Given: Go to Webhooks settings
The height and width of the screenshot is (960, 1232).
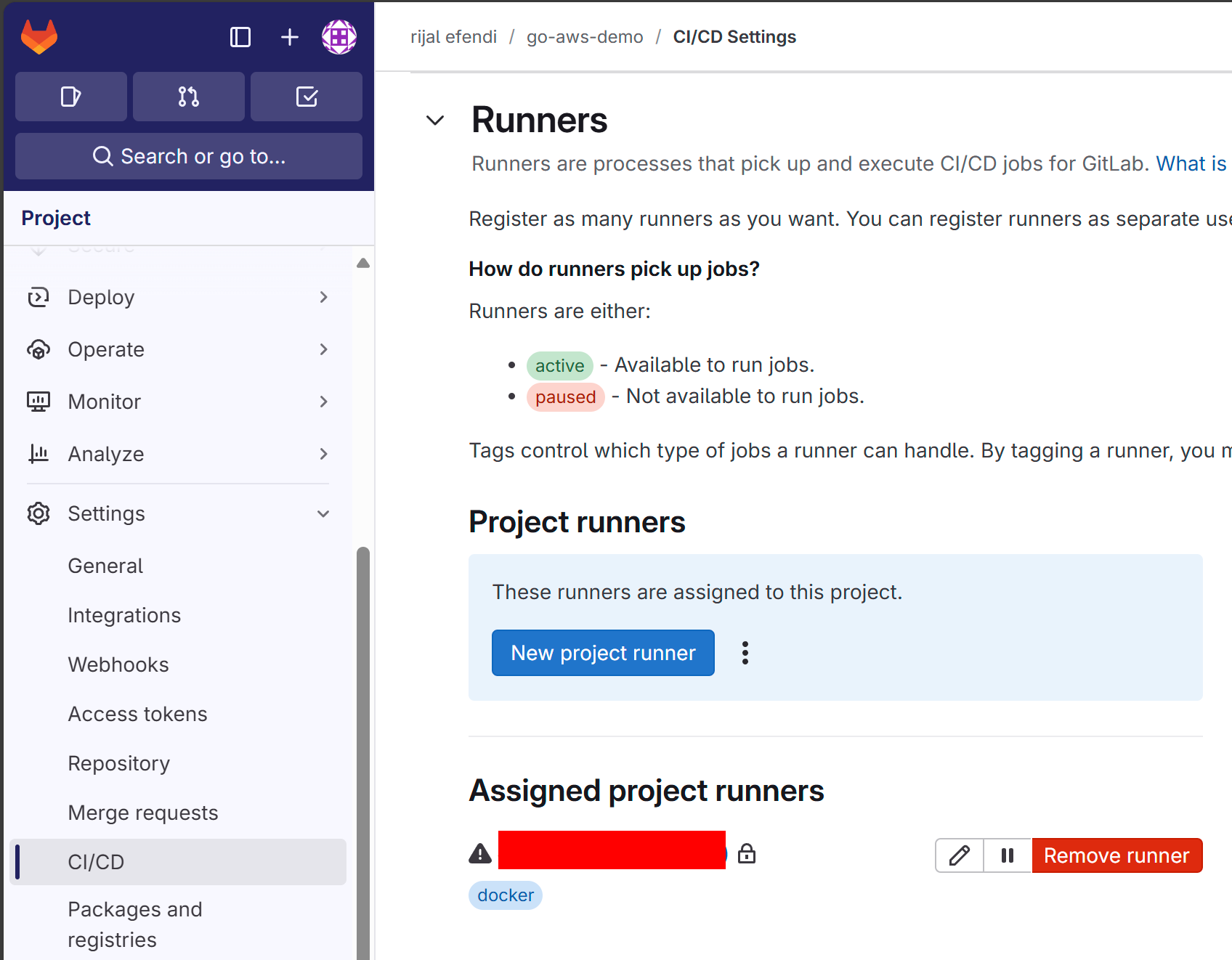Looking at the screenshot, I should (118, 664).
